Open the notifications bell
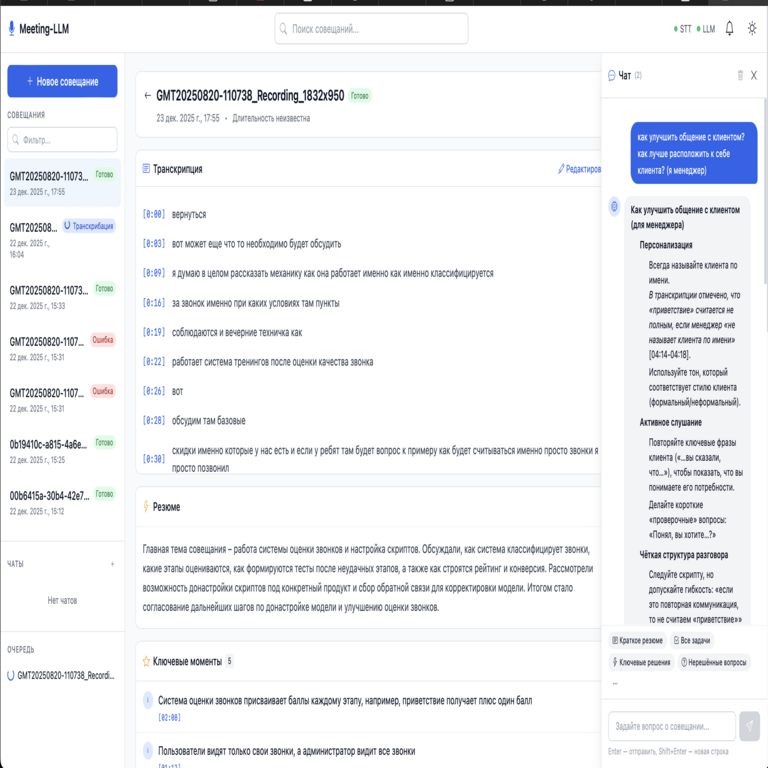 coord(729,29)
